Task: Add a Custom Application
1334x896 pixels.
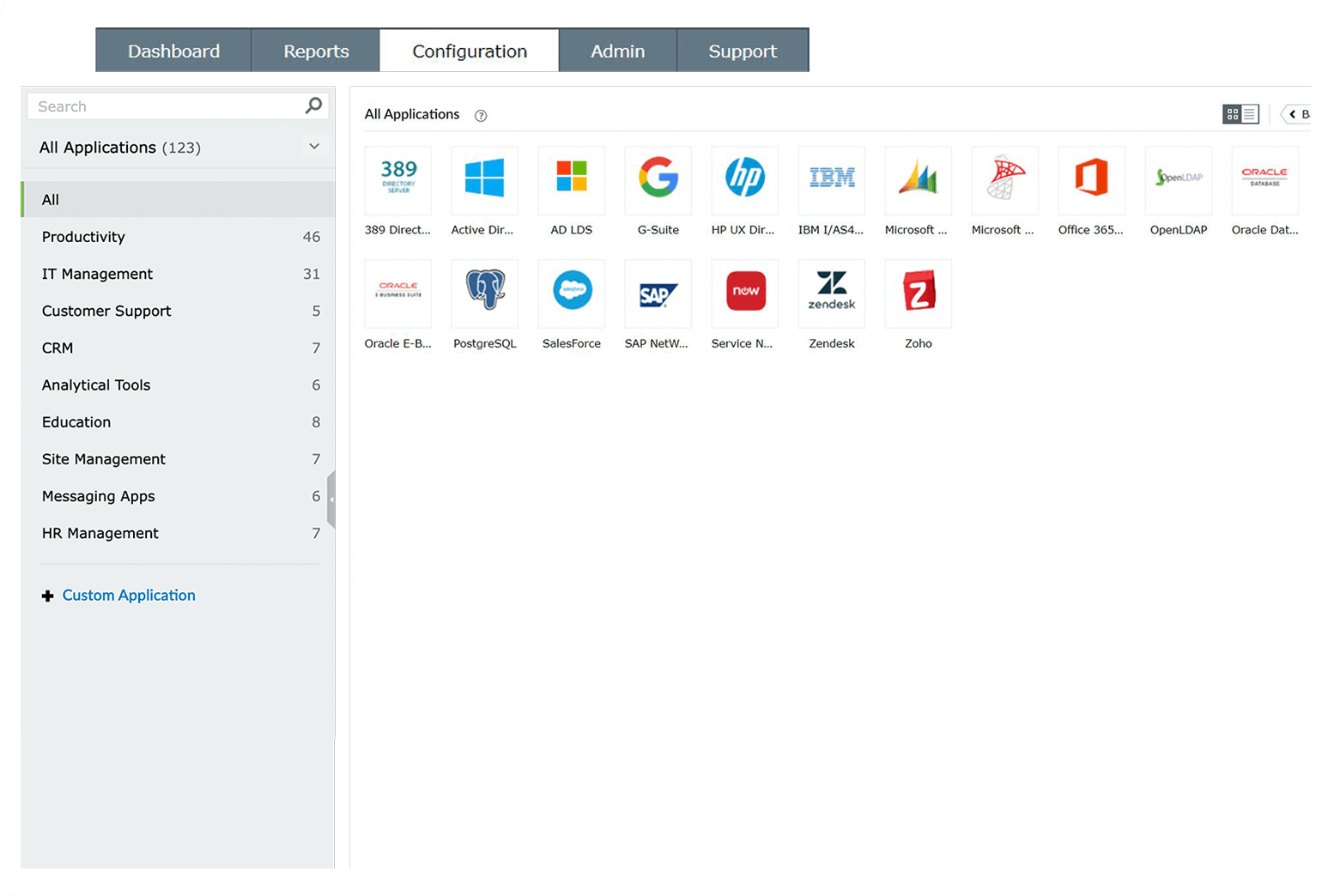Action: click(x=119, y=595)
